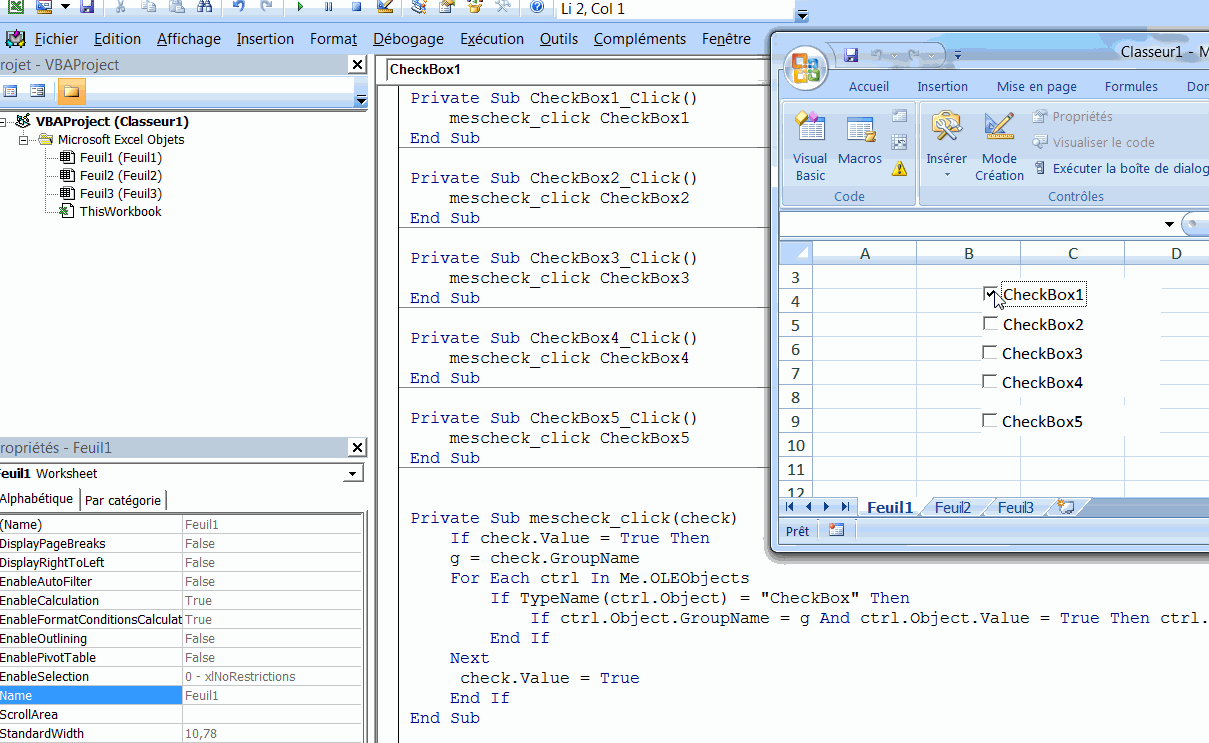1209x743 pixels.
Task: Toggle the CheckBox1 checkbox on the sheet
Action: pos(991,294)
